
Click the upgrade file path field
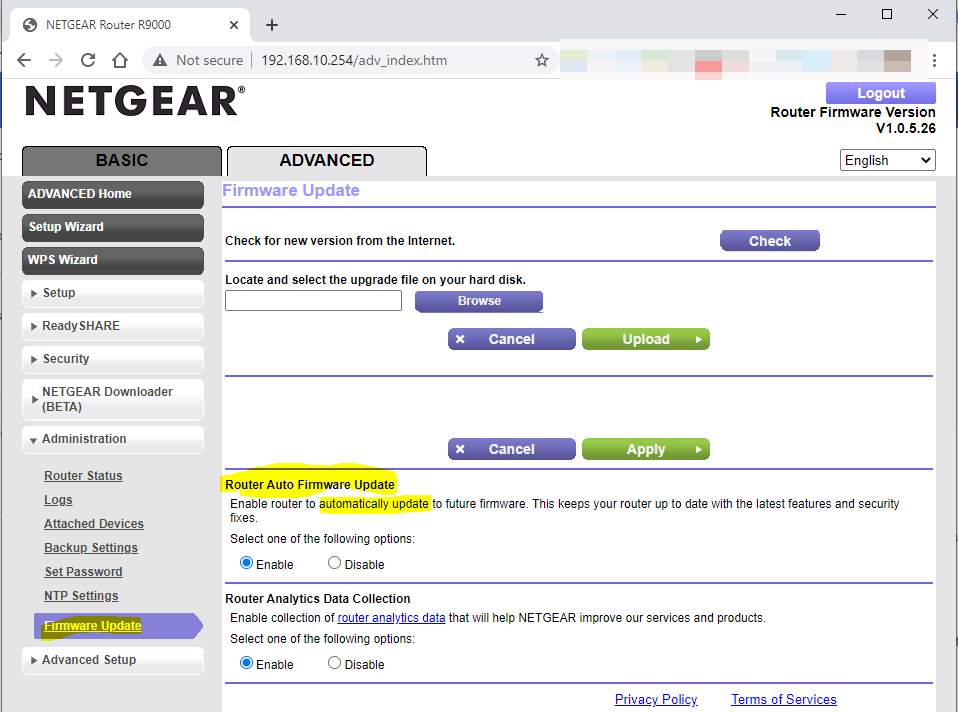pyautogui.click(x=313, y=301)
